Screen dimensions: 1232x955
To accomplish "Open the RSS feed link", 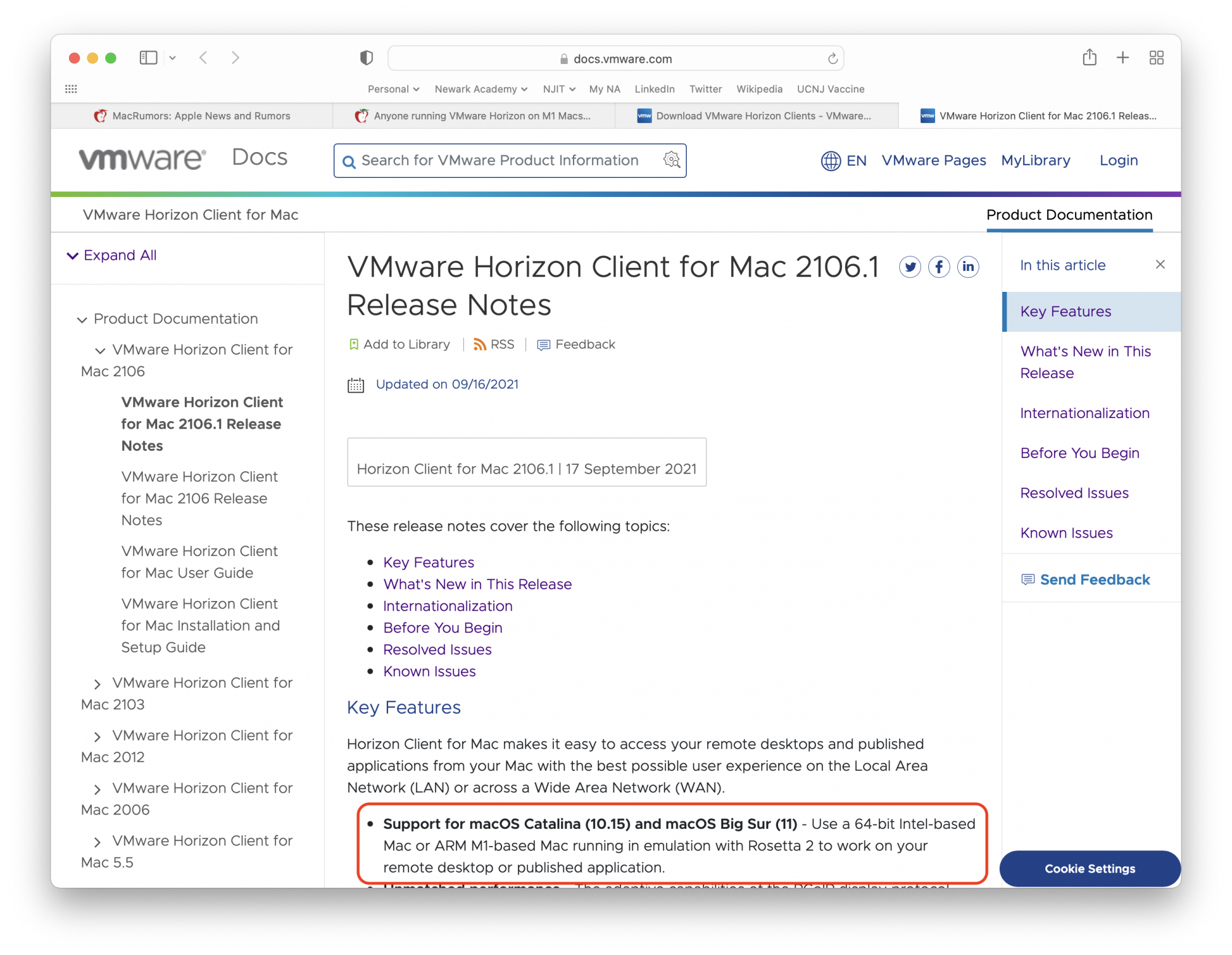I will pyautogui.click(x=493, y=345).
